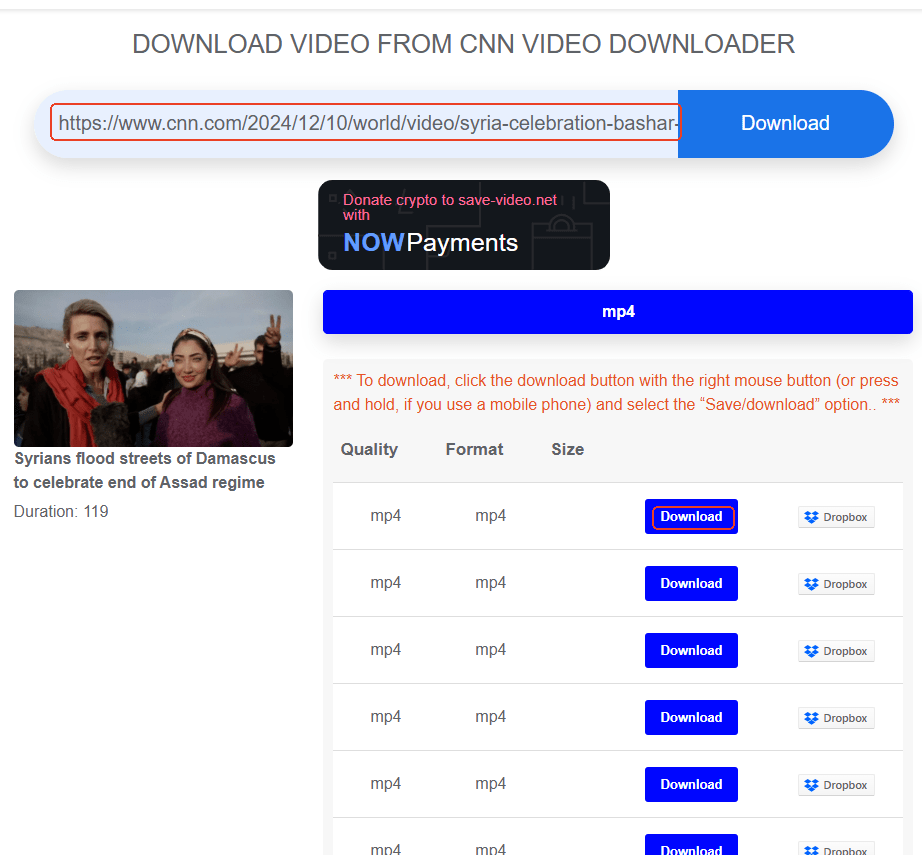Click Download in the third mp4 row
The image size is (922, 855).
(691, 651)
